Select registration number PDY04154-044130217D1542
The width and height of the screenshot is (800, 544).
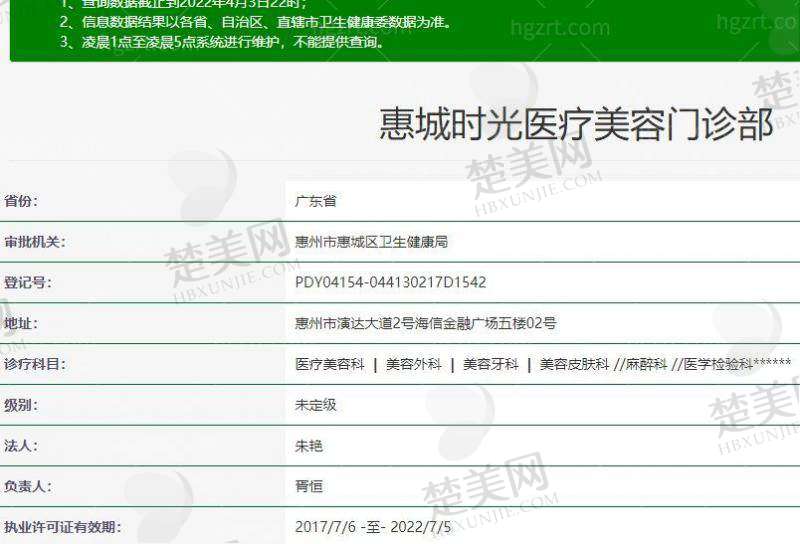(x=390, y=283)
